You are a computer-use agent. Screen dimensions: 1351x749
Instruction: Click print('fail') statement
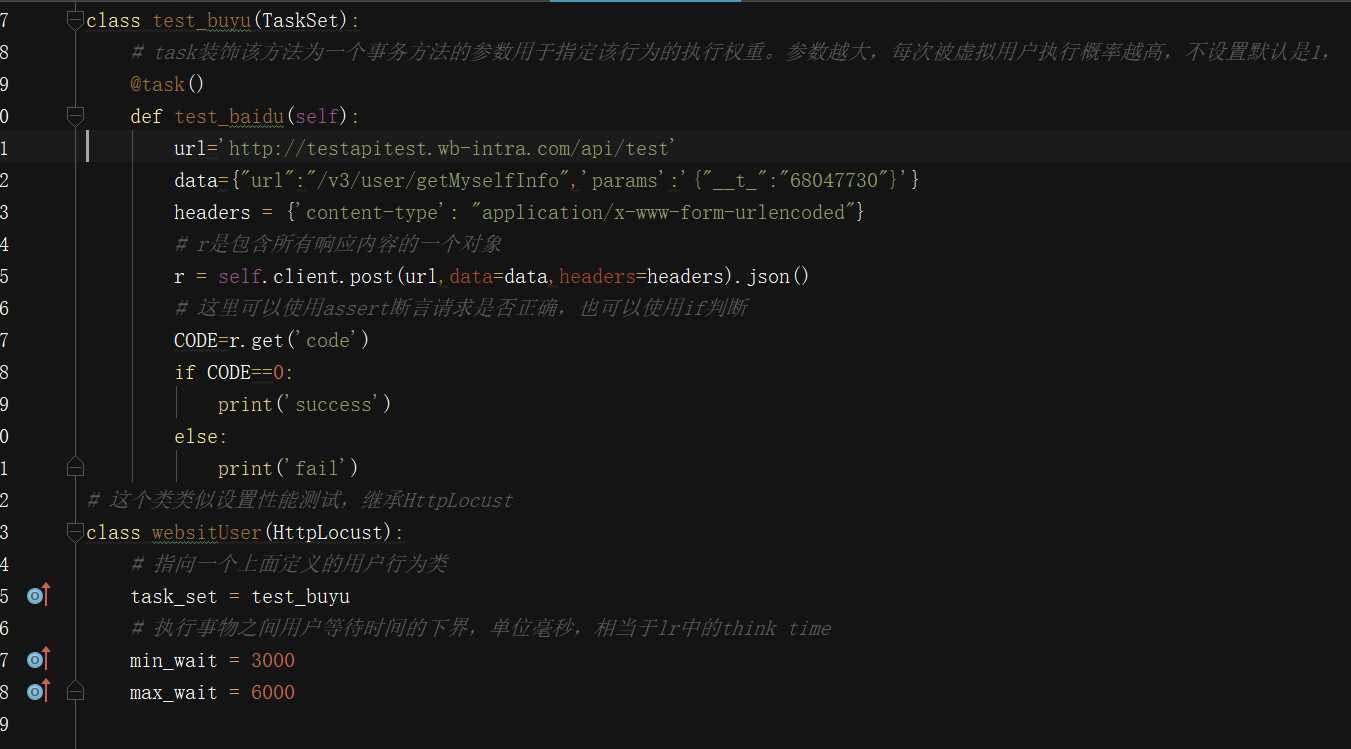pos(288,468)
